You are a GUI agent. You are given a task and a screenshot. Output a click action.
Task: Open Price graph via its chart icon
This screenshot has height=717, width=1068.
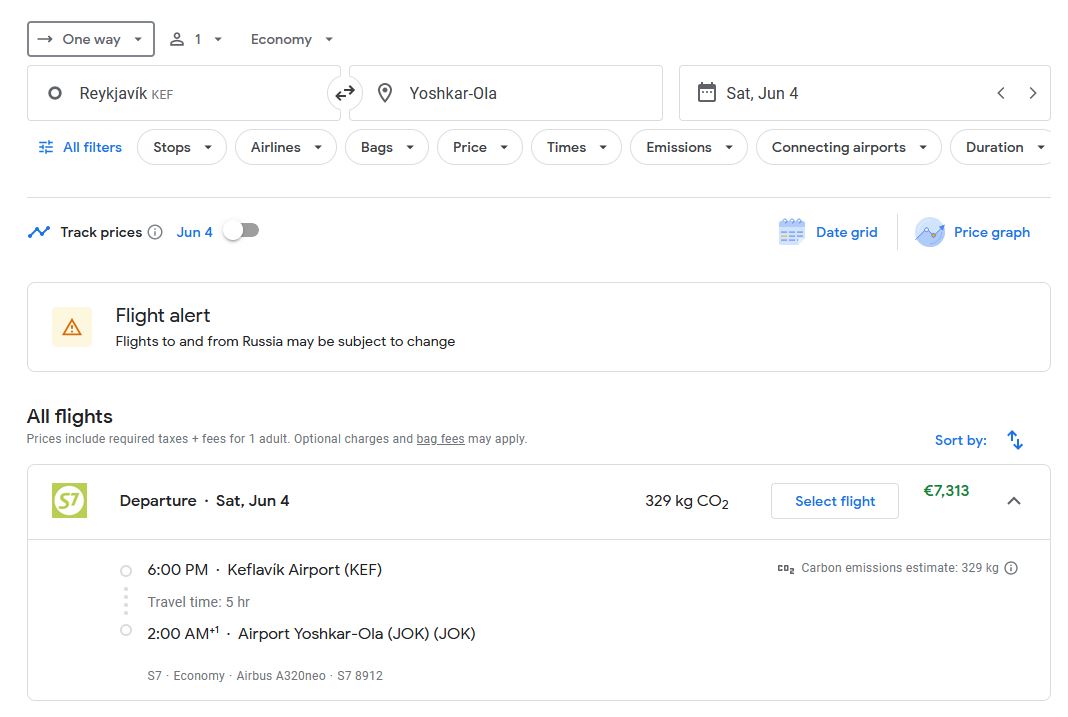pos(930,232)
